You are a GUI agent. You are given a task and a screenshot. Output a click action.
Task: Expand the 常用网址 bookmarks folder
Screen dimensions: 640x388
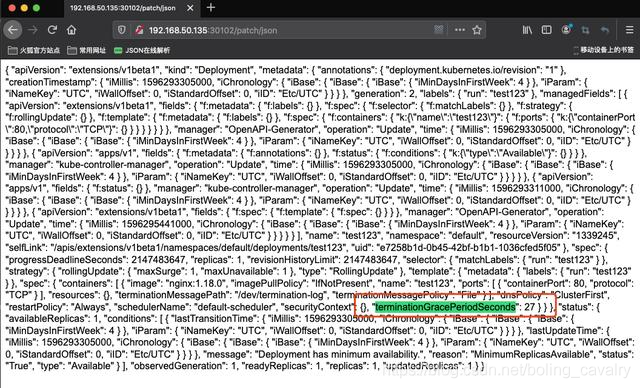tap(87, 50)
